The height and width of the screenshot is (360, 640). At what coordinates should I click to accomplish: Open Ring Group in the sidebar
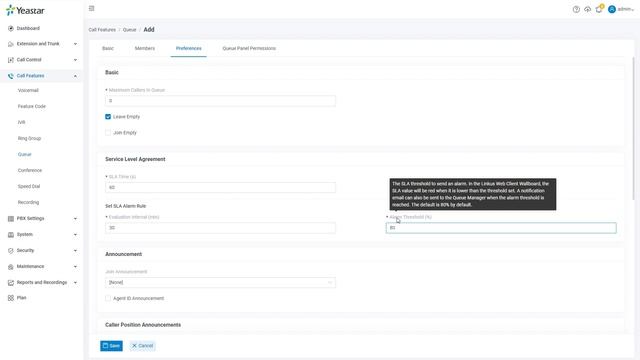click(x=29, y=138)
